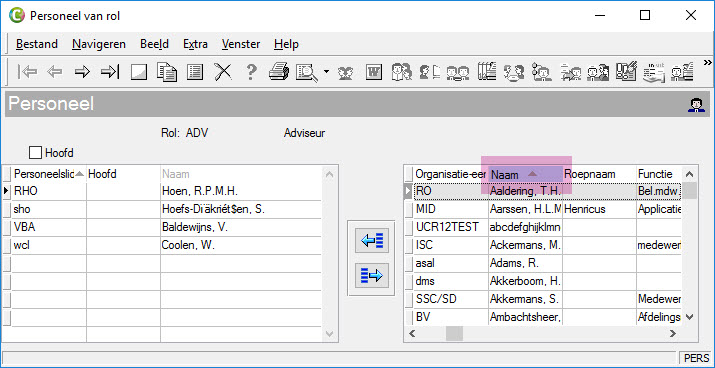Click the last person-with-list toolbar icon
The height and width of the screenshot is (368, 715).
click(x=683, y=72)
